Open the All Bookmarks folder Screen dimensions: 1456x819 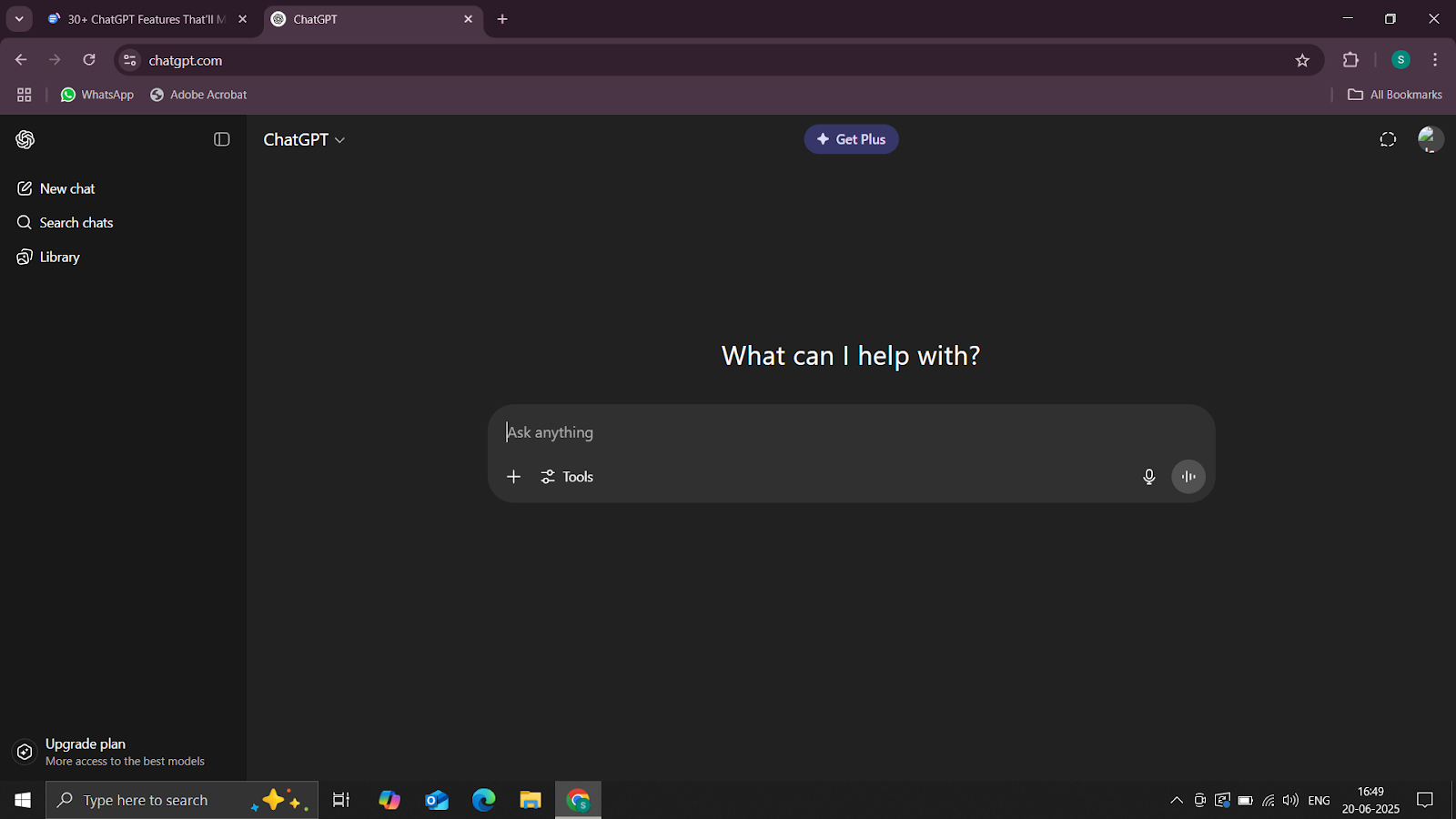(x=1395, y=95)
